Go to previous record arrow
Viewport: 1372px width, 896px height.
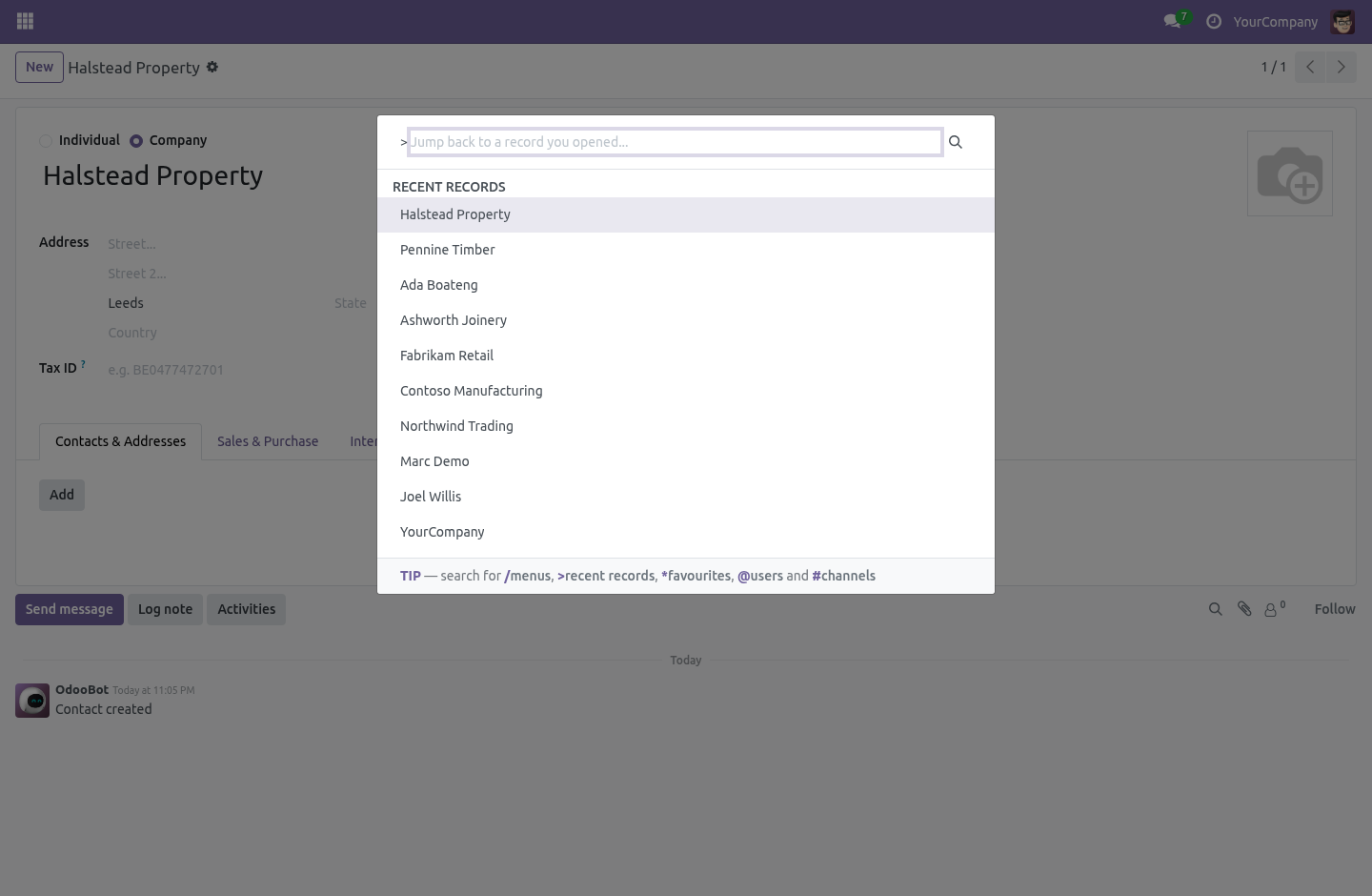(1310, 67)
